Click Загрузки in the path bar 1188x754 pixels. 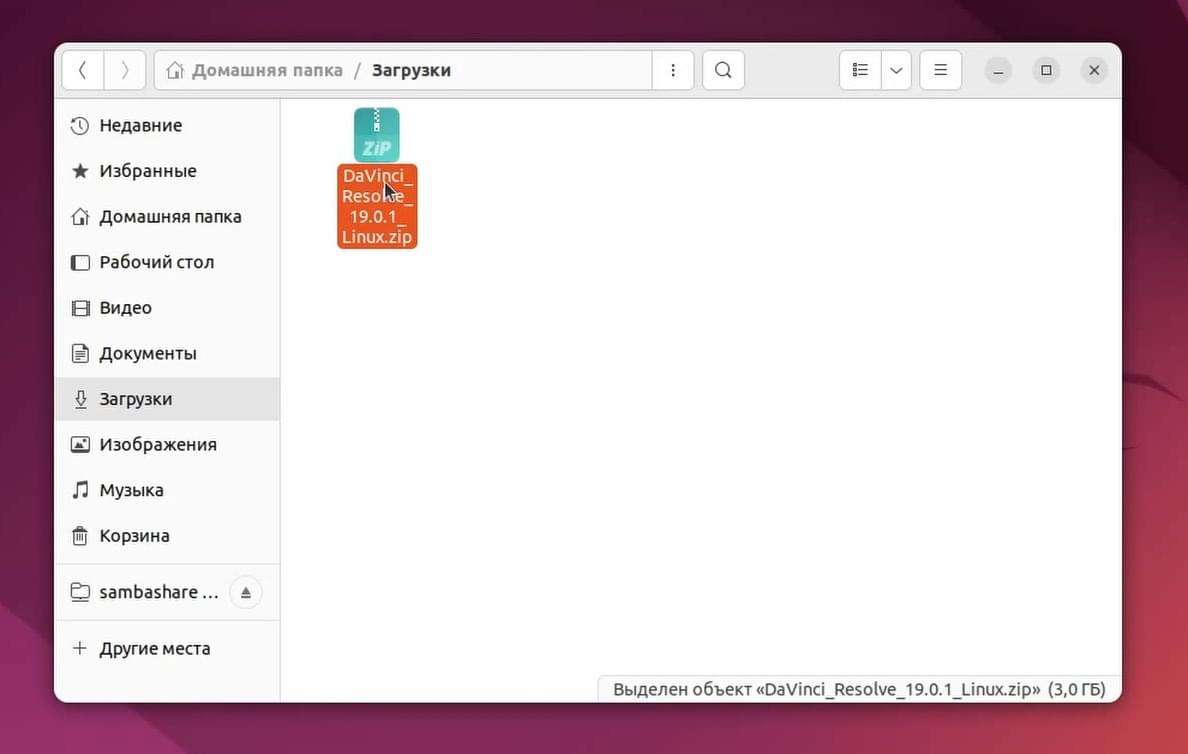click(411, 70)
